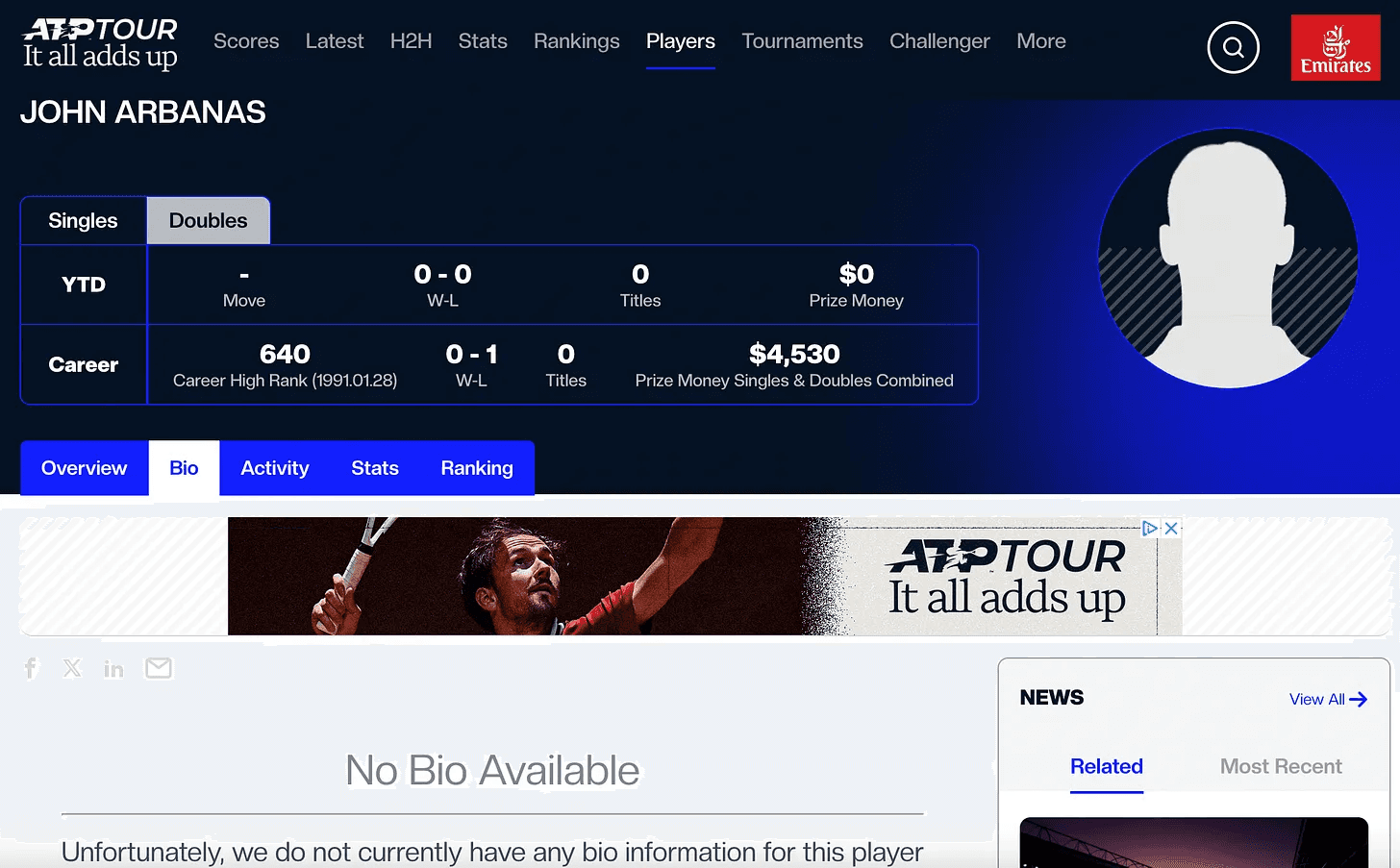Open the Tournaments navigation item

pos(802,41)
